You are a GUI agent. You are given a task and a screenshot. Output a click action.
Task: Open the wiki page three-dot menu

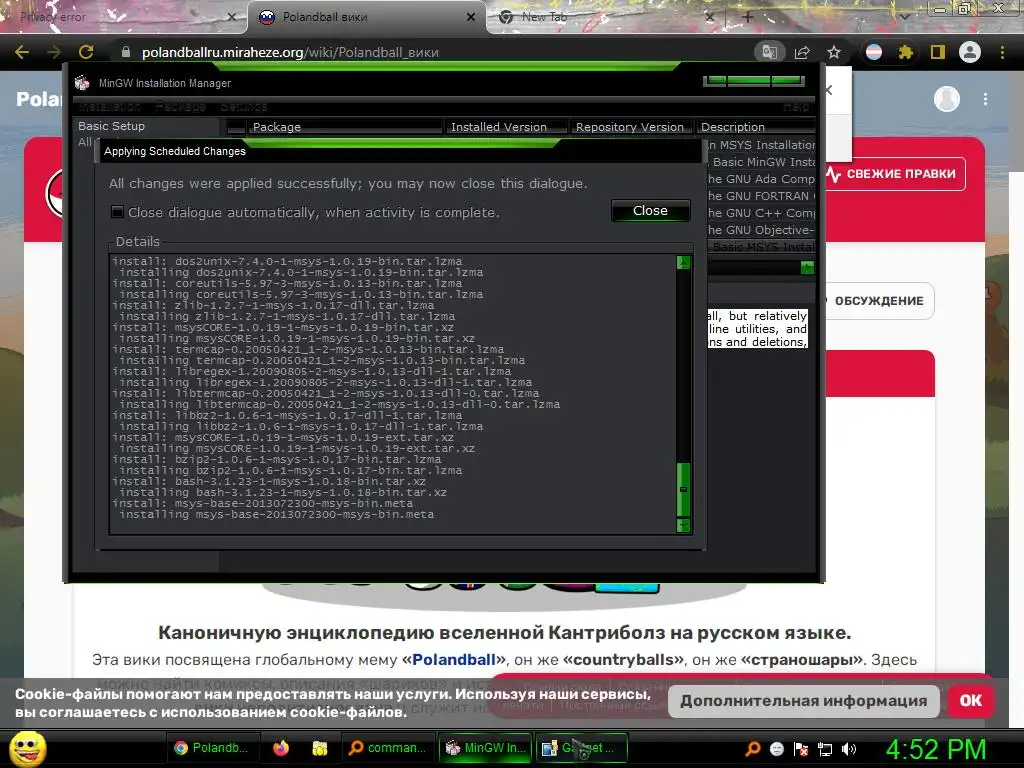click(985, 99)
